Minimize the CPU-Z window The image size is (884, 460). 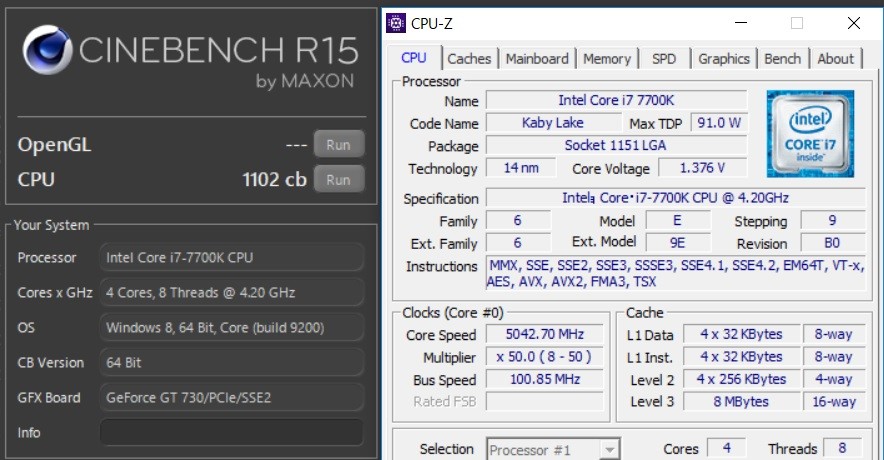(x=741, y=23)
